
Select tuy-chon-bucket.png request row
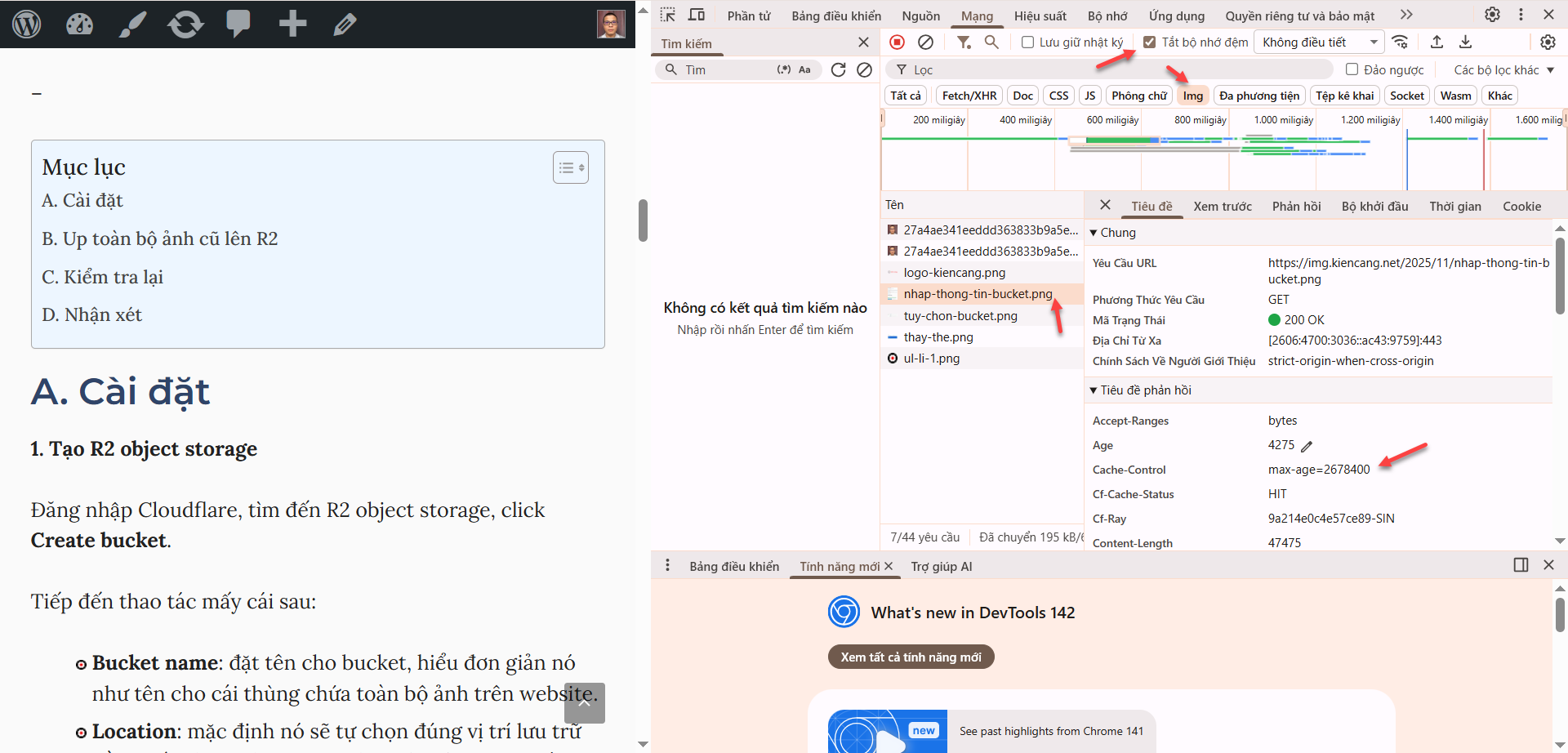pyautogui.click(x=960, y=316)
